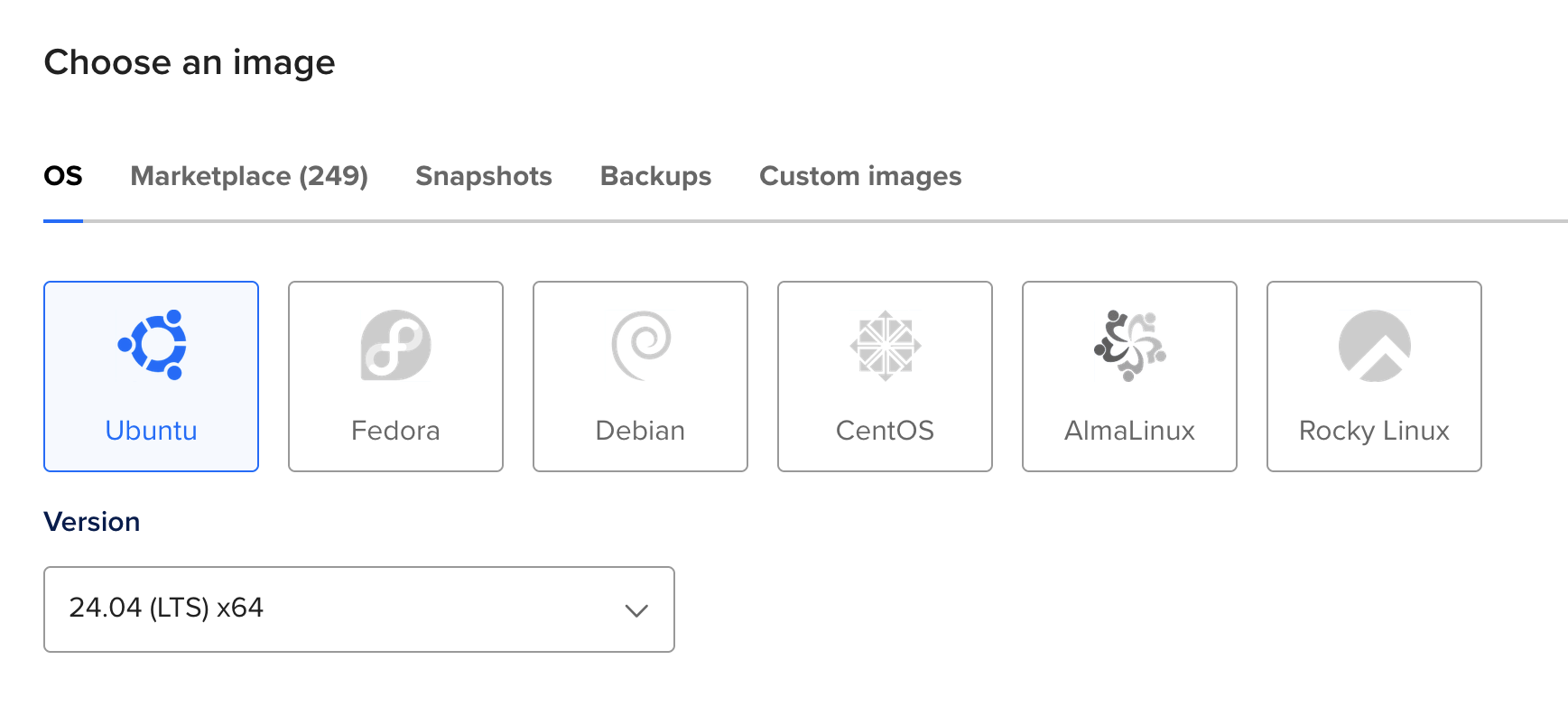This screenshot has height=725, width=1568.
Task: Select the CentOS text label
Action: pos(885,431)
